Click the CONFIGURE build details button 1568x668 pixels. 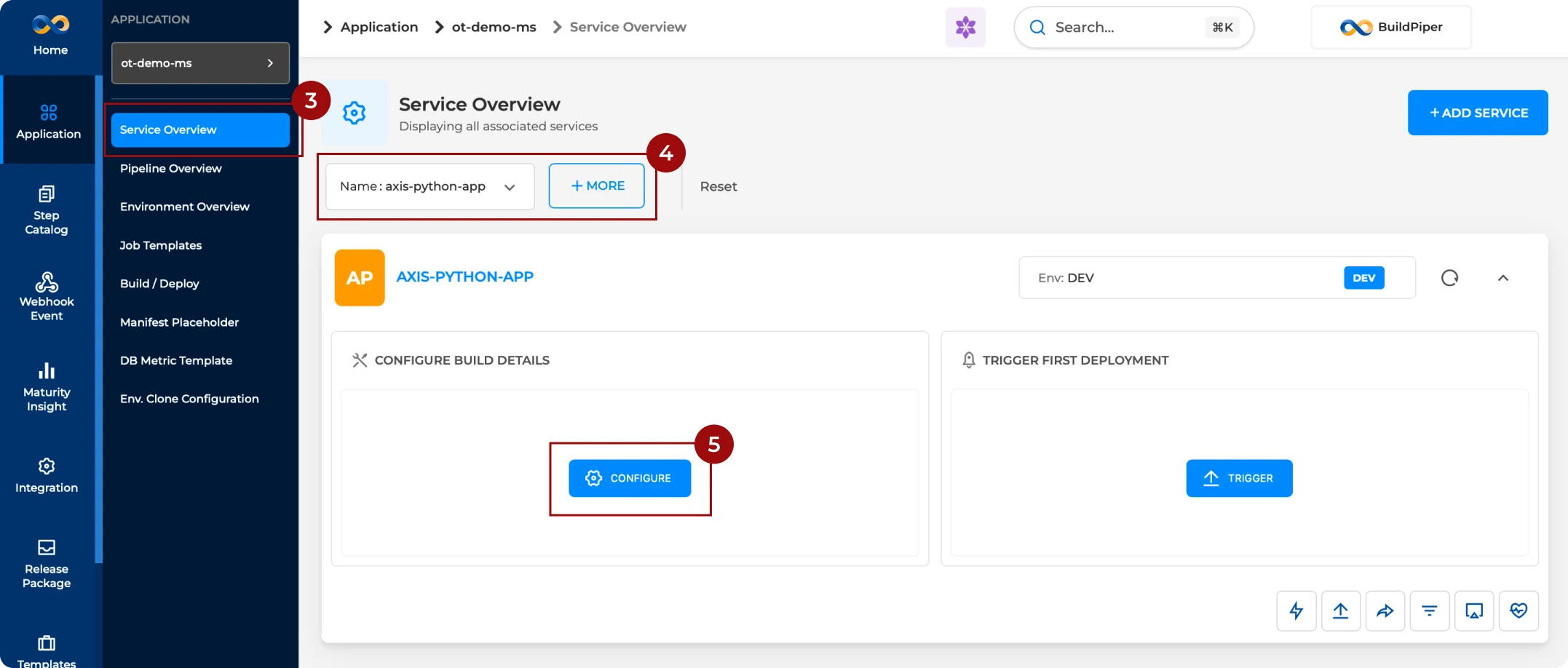(630, 478)
